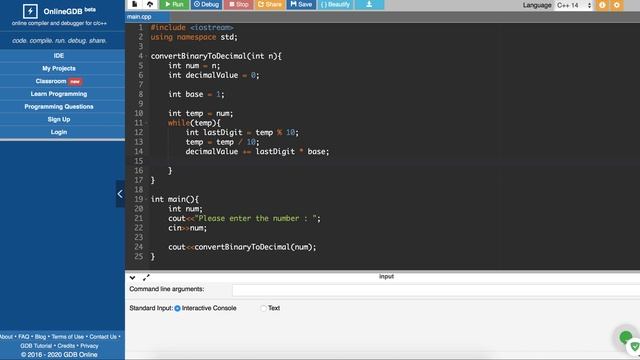This screenshot has height=360, width=640.
Task: Click the orange info icon
Action: tap(602, 5)
